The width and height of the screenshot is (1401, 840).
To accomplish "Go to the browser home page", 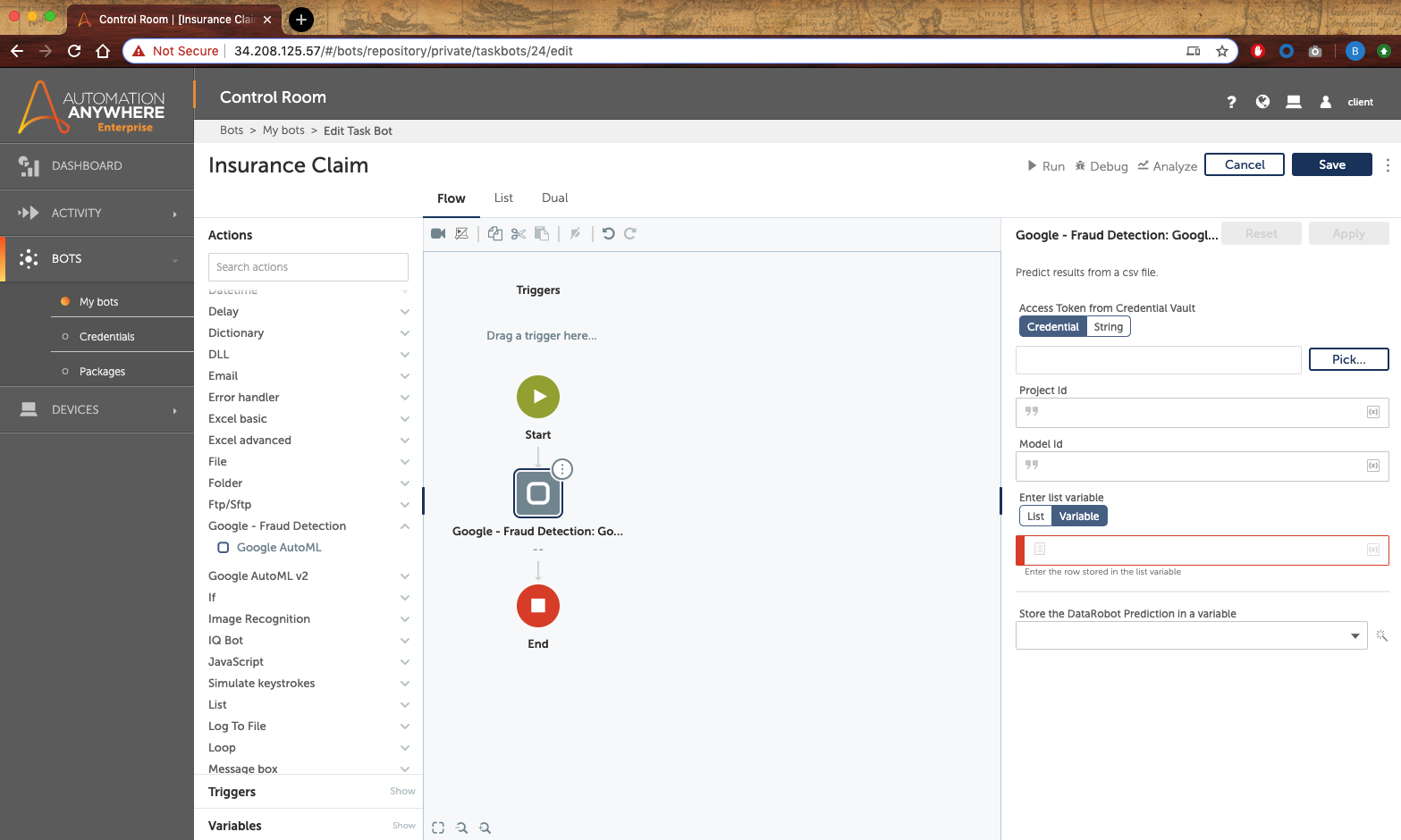I will 103,51.
